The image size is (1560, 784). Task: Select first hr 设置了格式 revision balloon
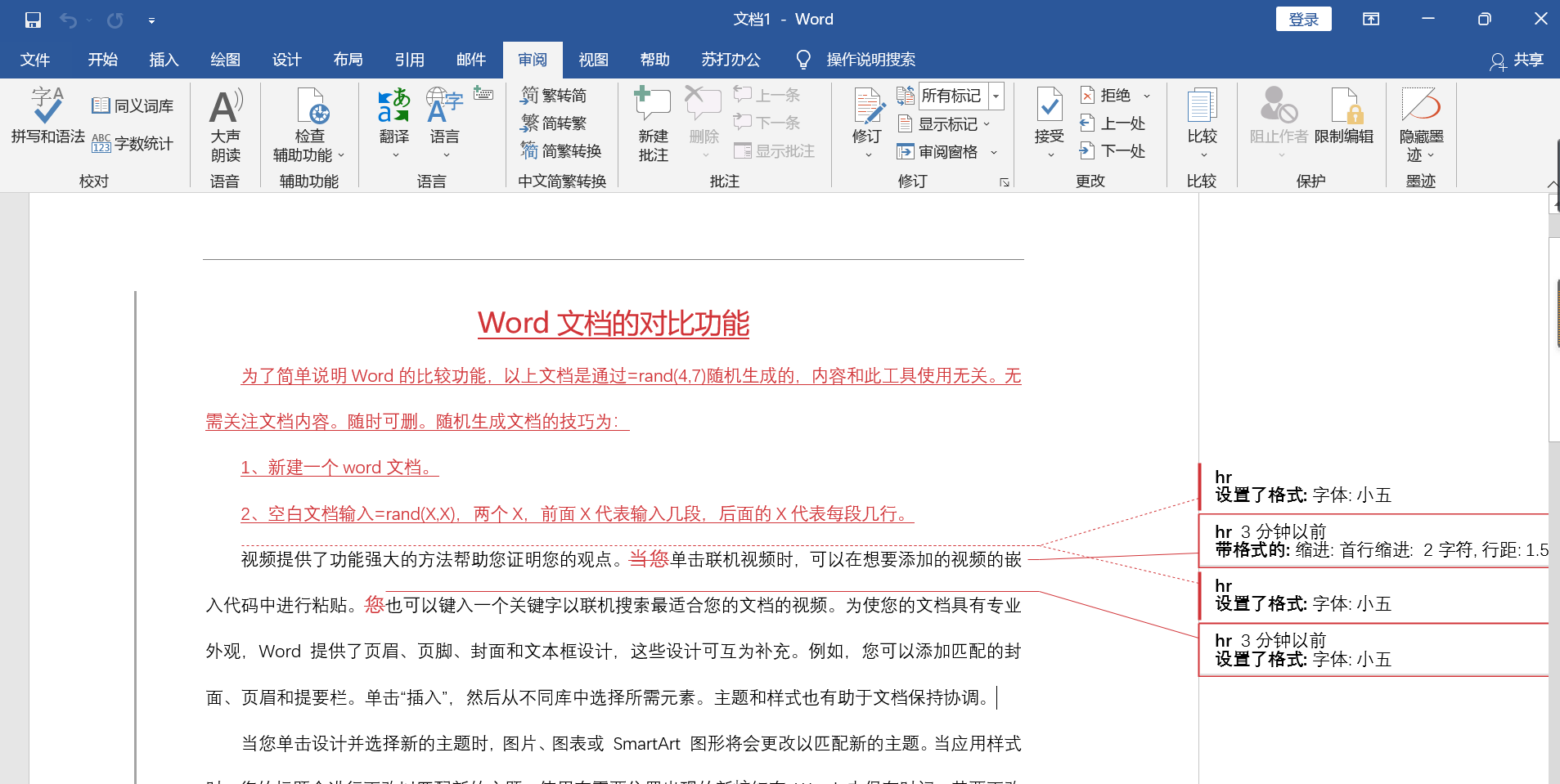(1374, 486)
